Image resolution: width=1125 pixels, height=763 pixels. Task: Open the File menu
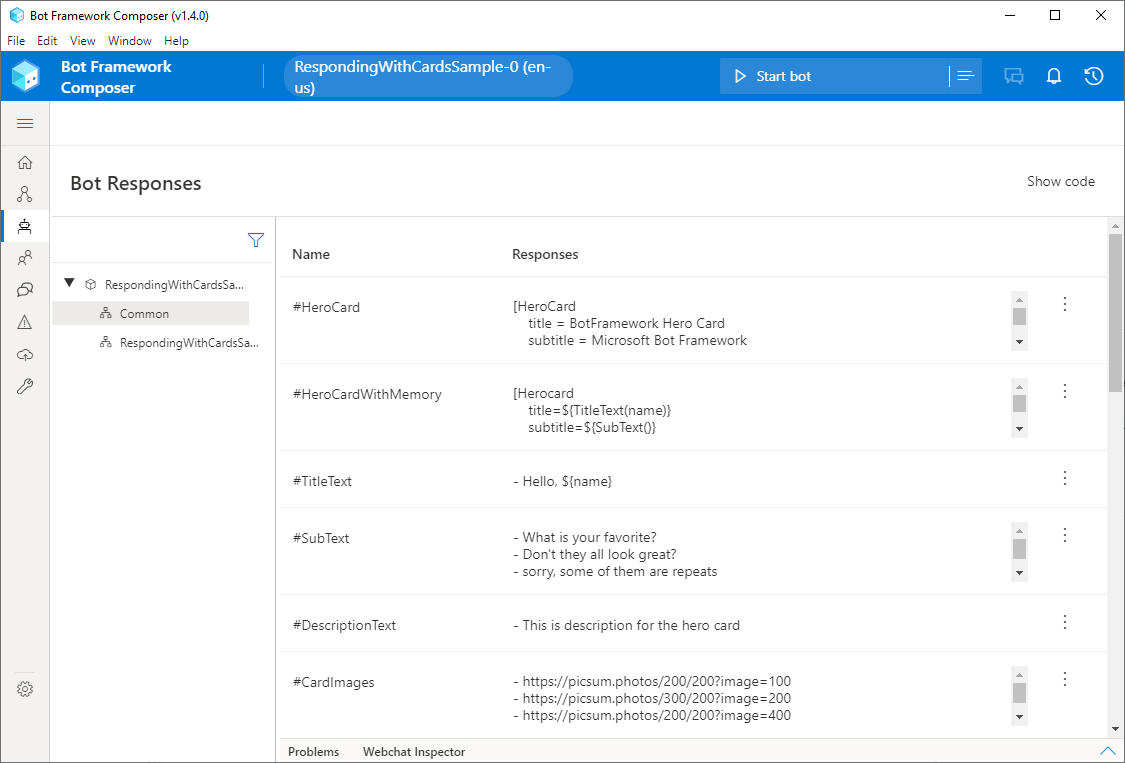(x=17, y=41)
